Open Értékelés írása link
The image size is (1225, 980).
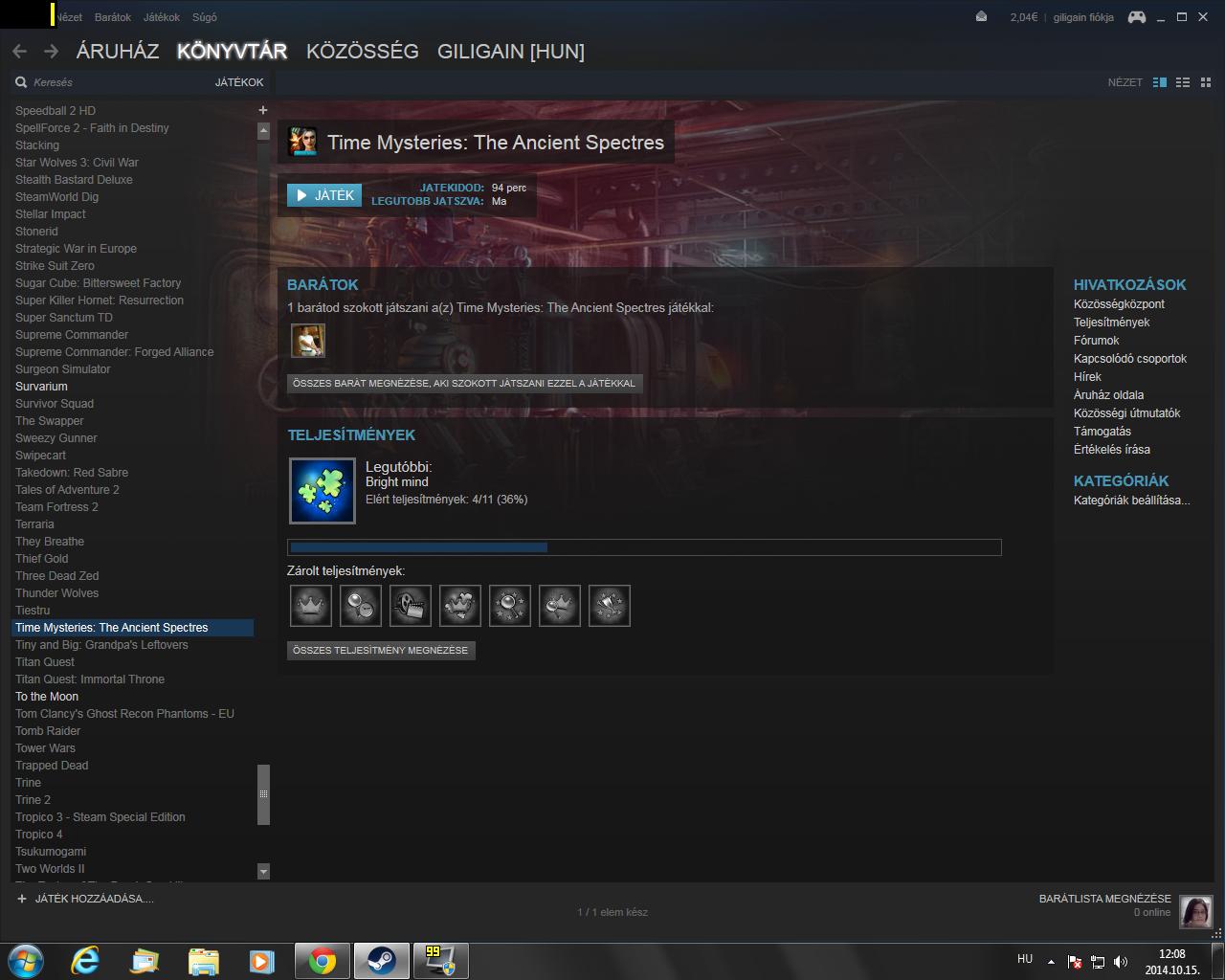(1112, 450)
